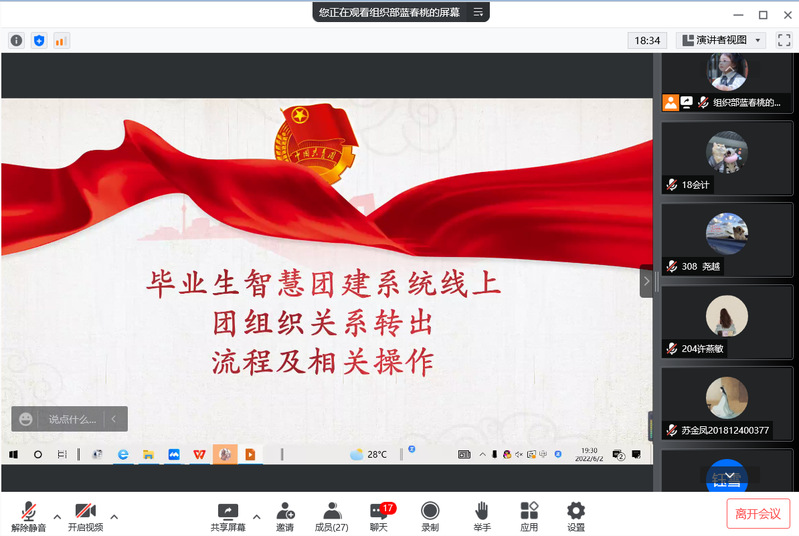Click the shared screen Cortana circle icon

click(38, 454)
